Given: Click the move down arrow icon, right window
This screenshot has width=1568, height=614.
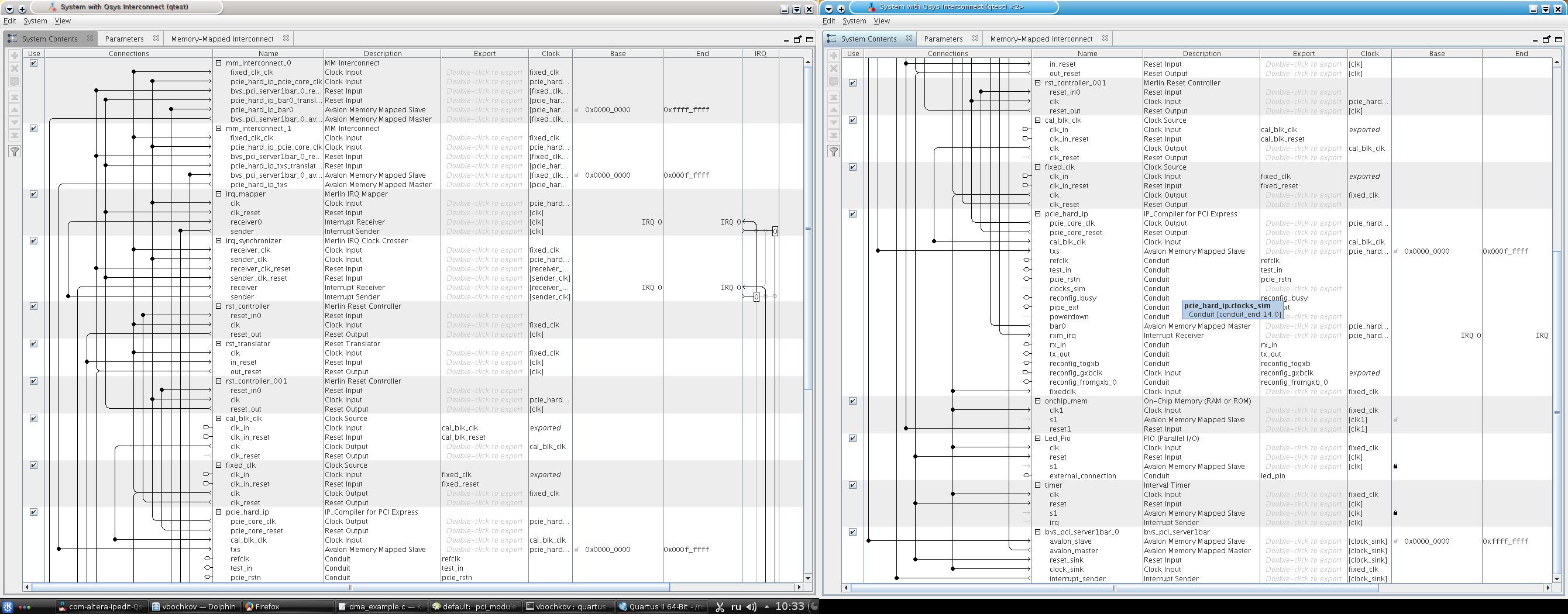Looking at the screenshot, I should [x=834, y=122].
